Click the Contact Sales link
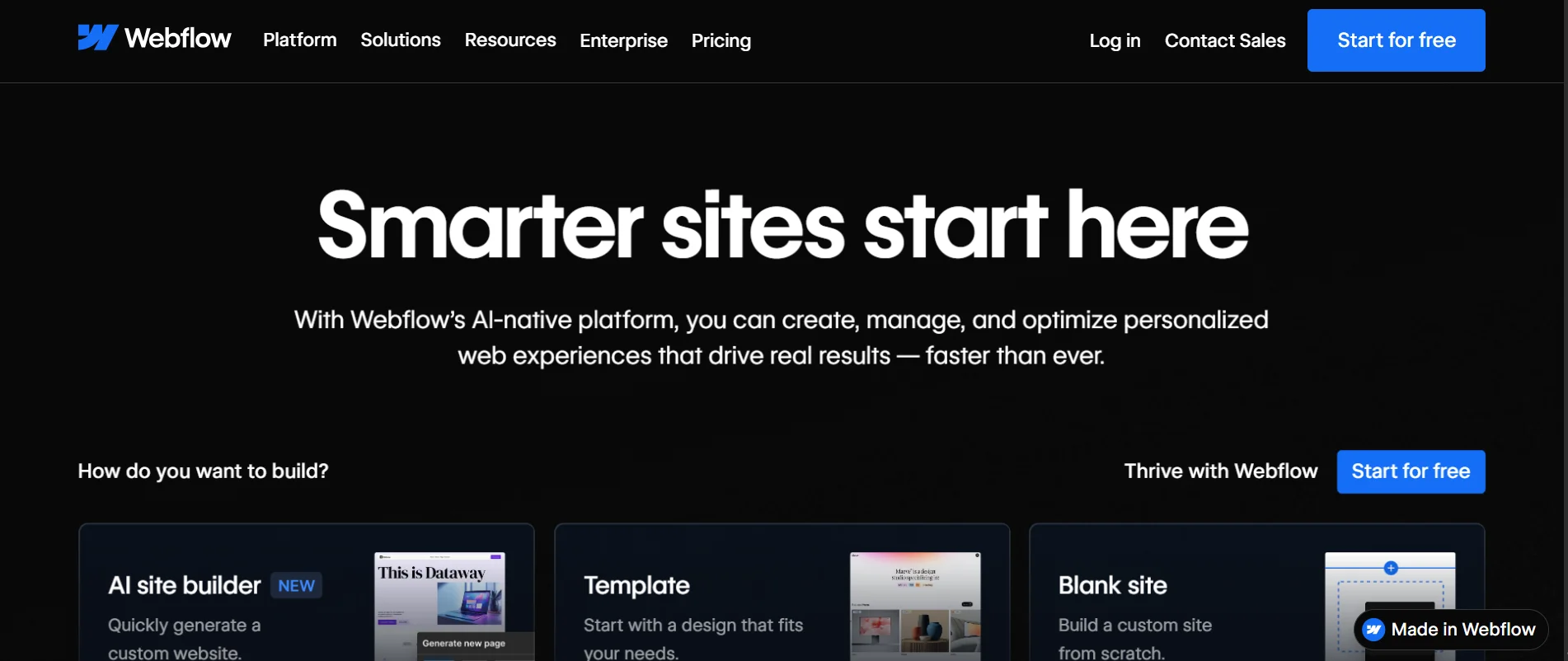1568x661 pixels. (1225, 40)
